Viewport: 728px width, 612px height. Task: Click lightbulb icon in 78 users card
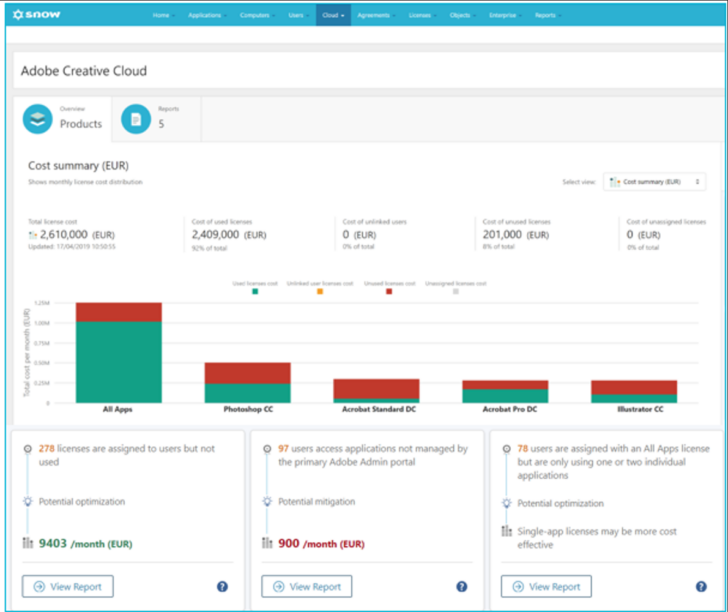coord(507,503)
